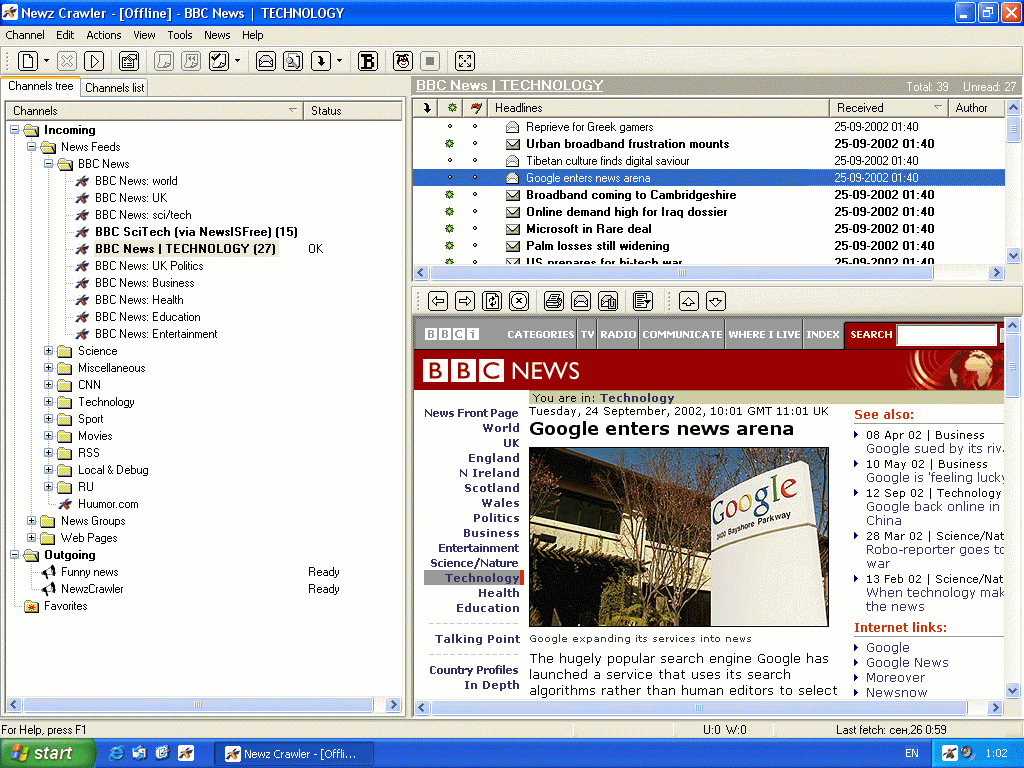Click the BBC SEARCH button
Screen dimensions: 1024x768
[871, 334]
